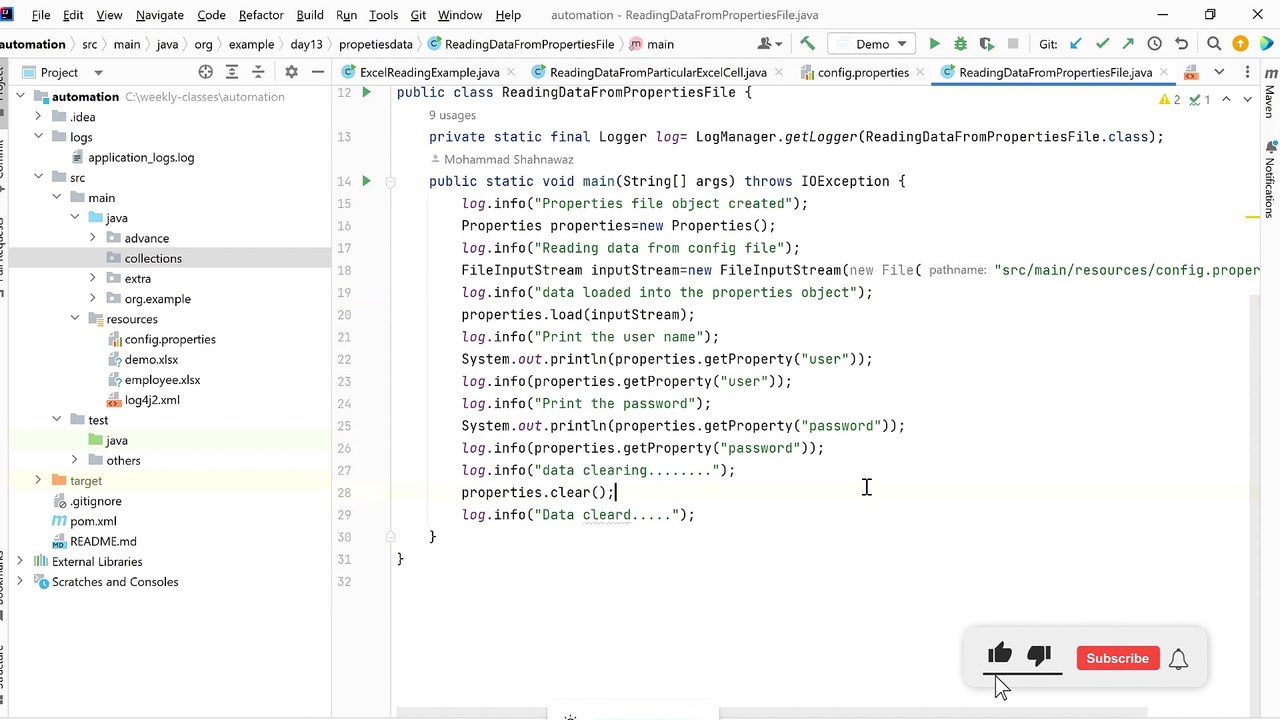This screenshot has height=720, width=1280.
Task: Open the Refactor menu
Action: [x=261, y=15]
